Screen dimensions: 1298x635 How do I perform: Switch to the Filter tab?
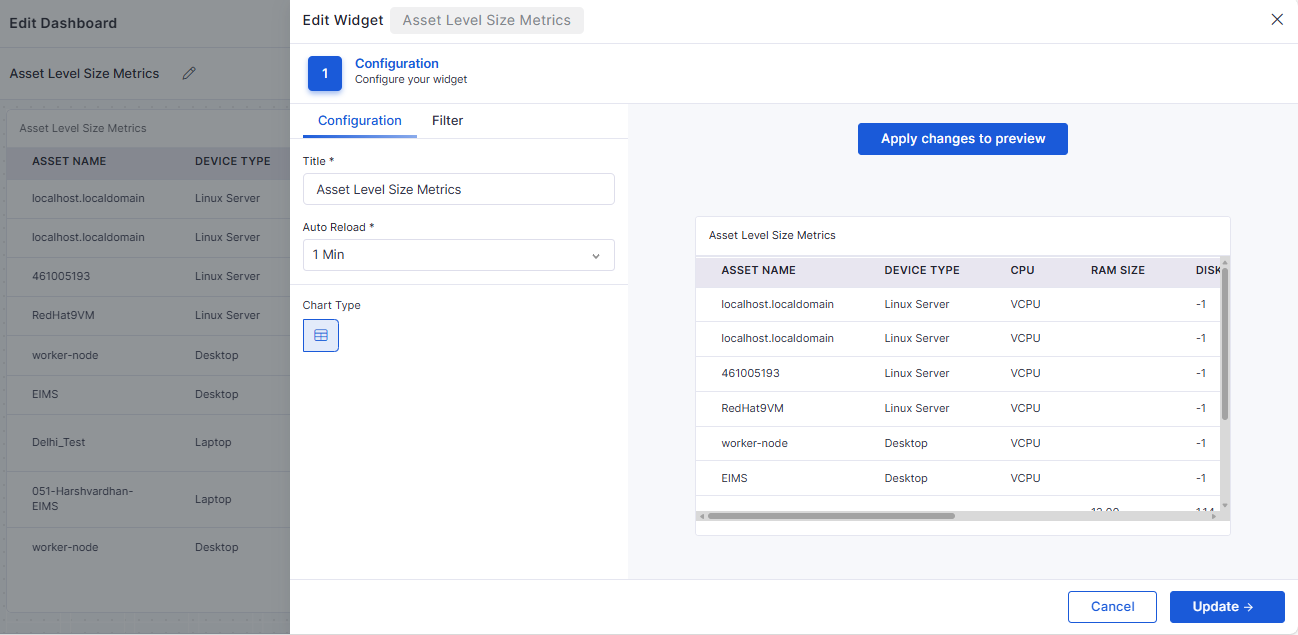tap(447, 121)
